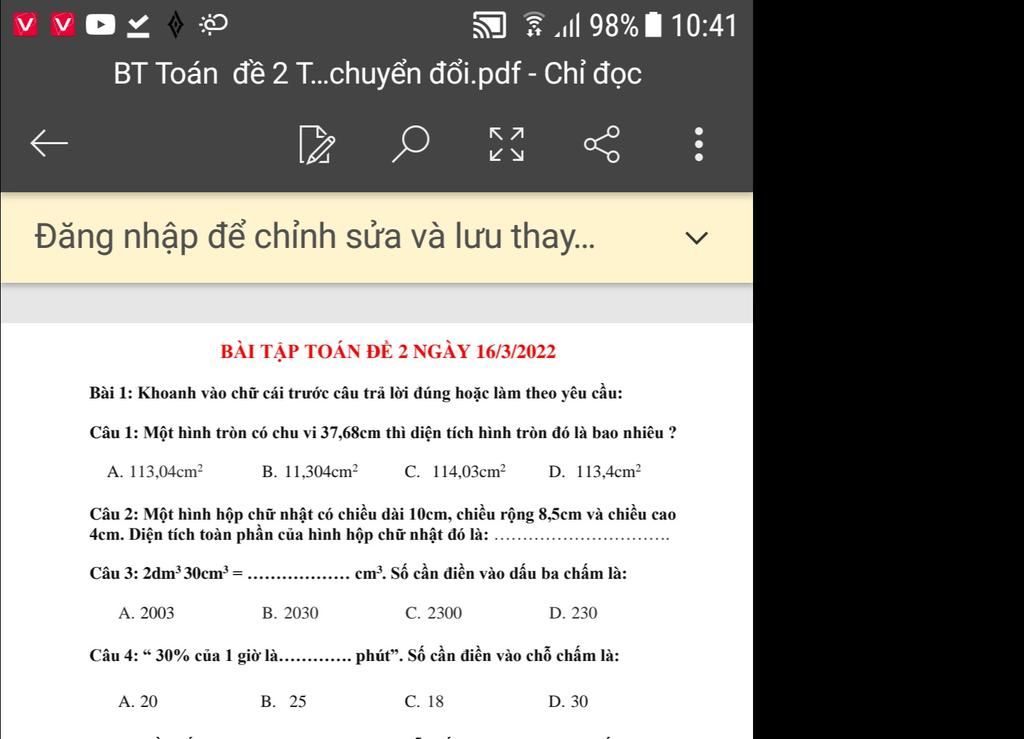Viewport: 1024px width, 739px height.
Task: Tap the share icon
Action: coord(601,144)
